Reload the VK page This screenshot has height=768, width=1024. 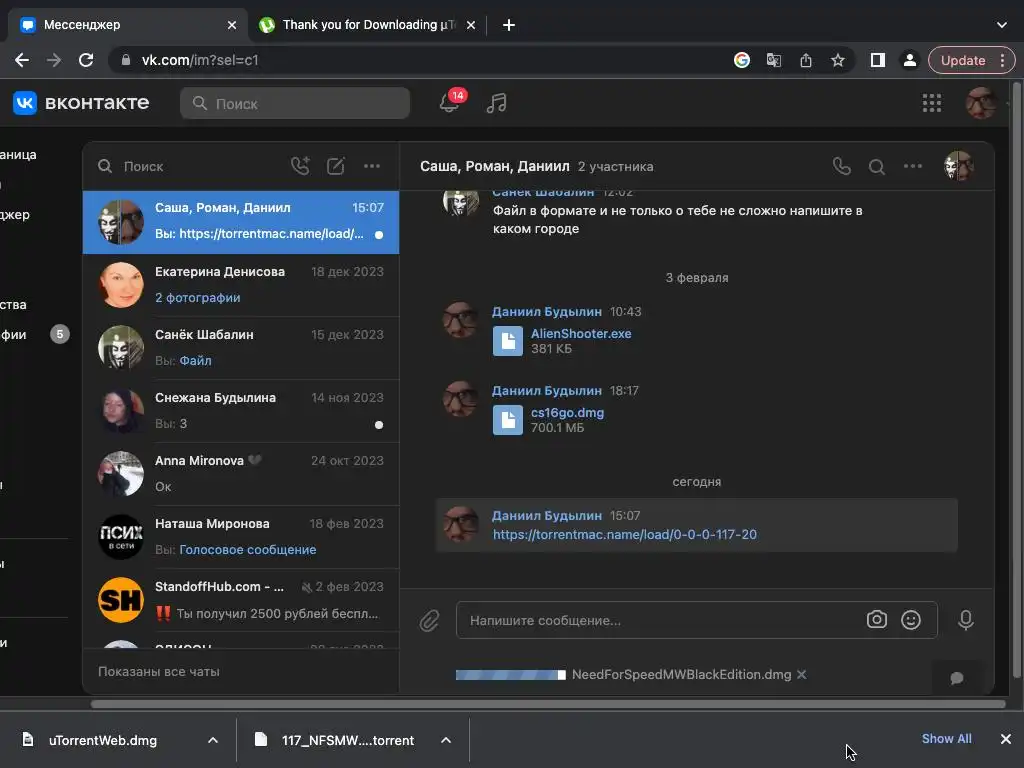coord(86,60)
